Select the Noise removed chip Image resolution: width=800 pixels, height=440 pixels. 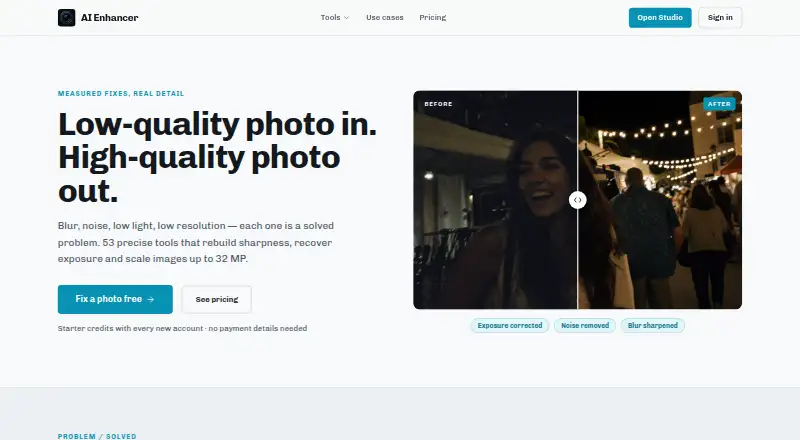pyautogui.click(x=585, y=325)
